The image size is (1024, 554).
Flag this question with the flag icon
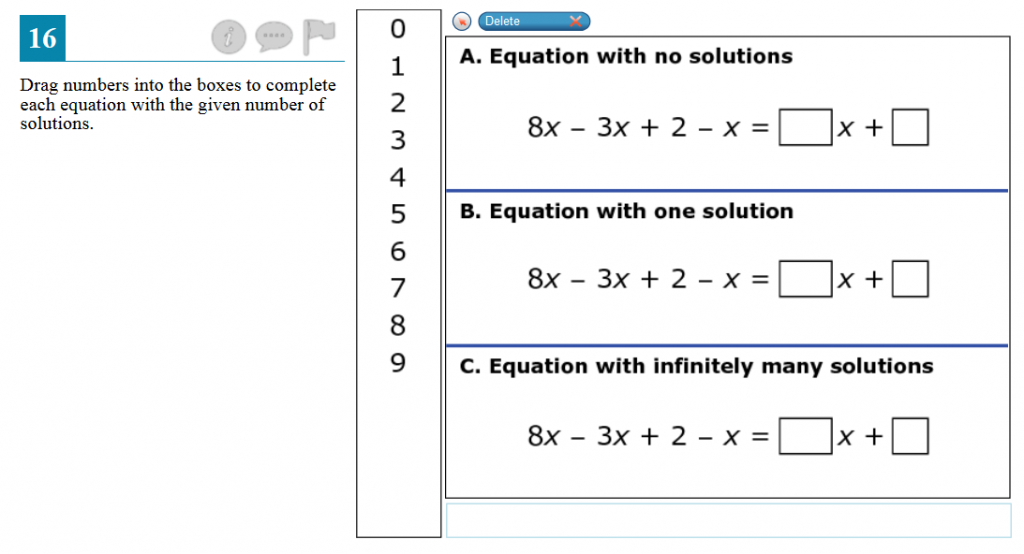pyautogui.click(x=320, y=37)
